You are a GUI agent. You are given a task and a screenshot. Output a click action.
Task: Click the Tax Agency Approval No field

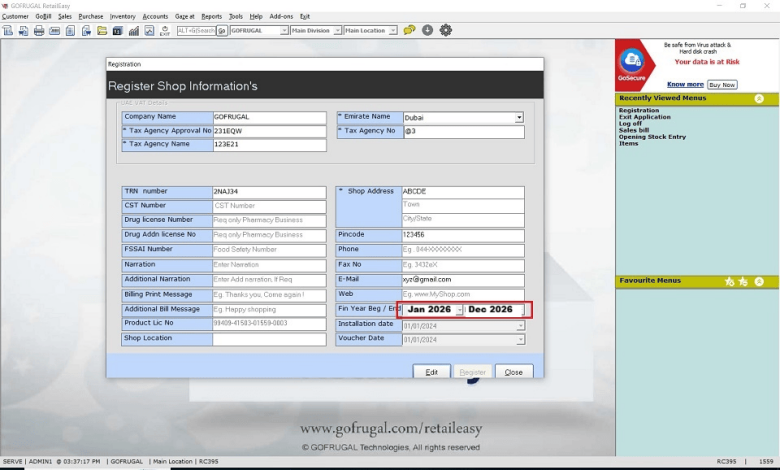pos(269,131)
